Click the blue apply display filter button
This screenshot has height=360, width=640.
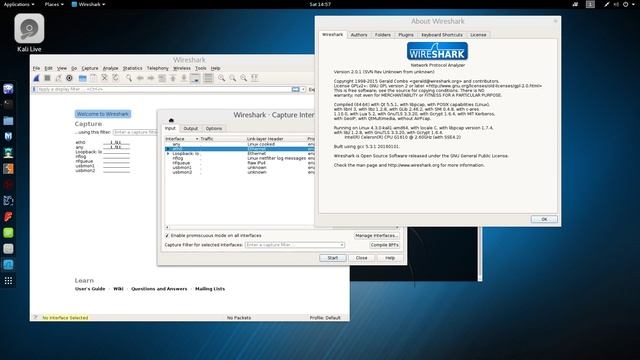pos(296,89)
